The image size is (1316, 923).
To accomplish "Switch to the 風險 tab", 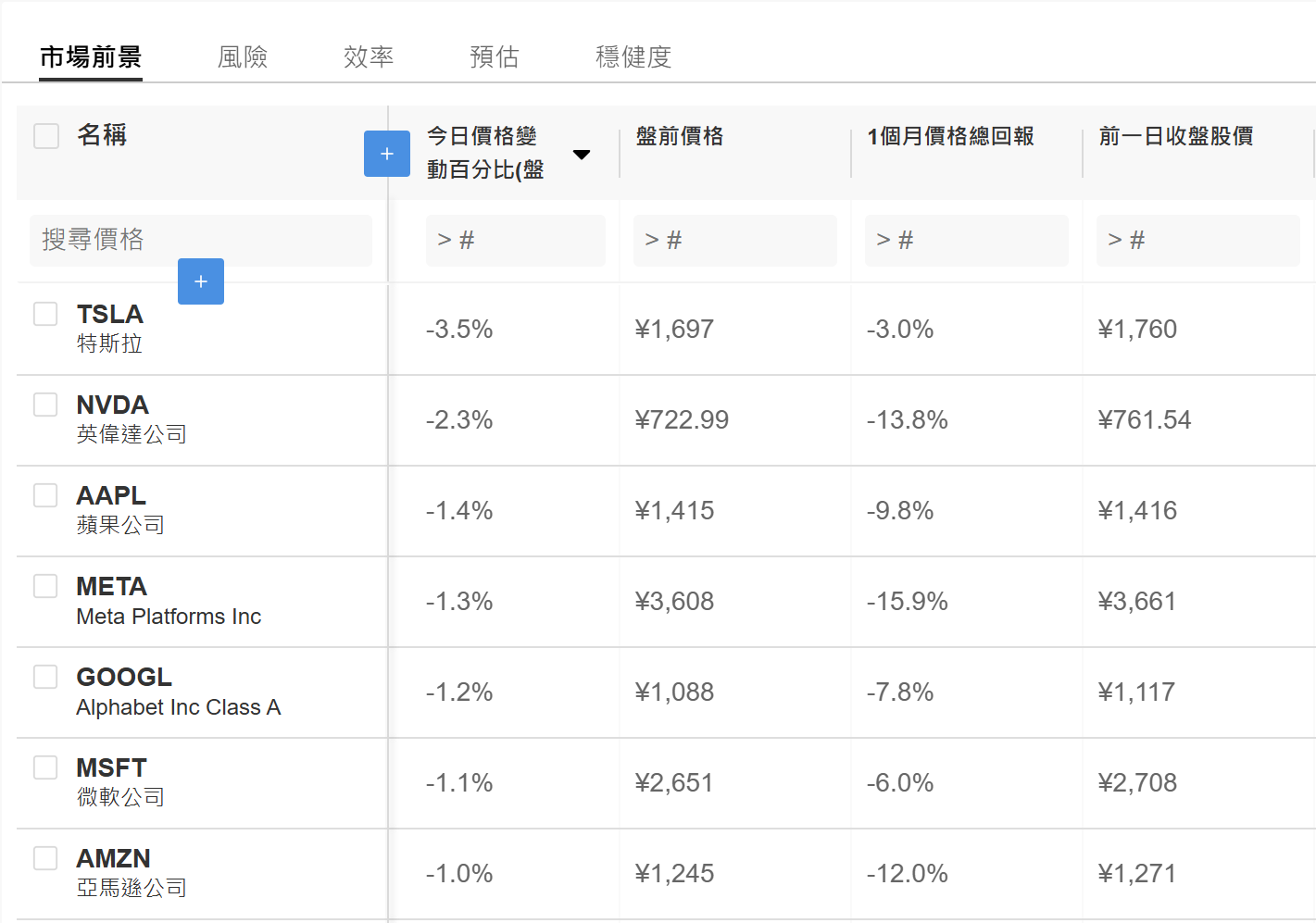I will tap(243, 57).
